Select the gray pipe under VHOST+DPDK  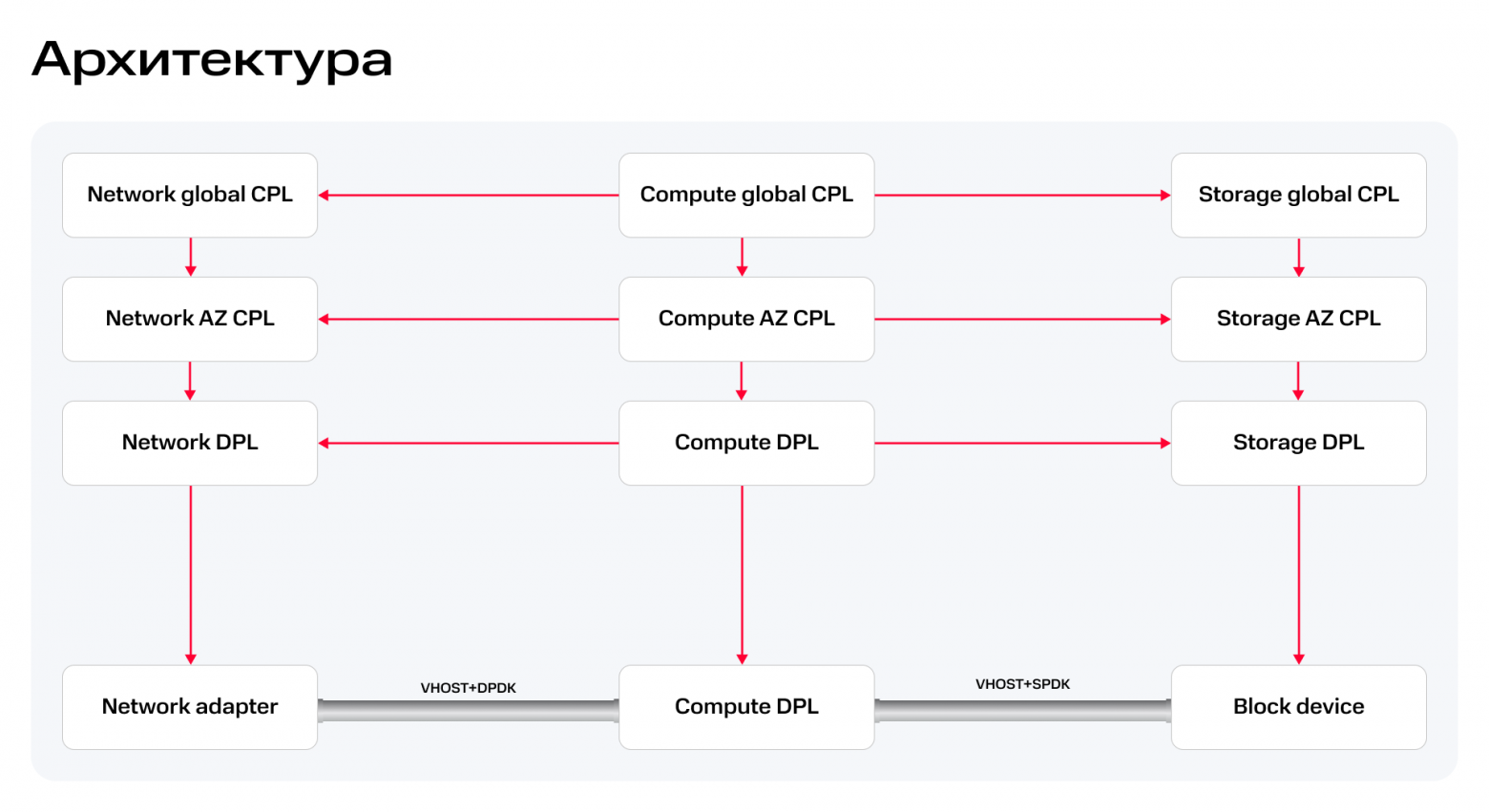click(468, 711)
